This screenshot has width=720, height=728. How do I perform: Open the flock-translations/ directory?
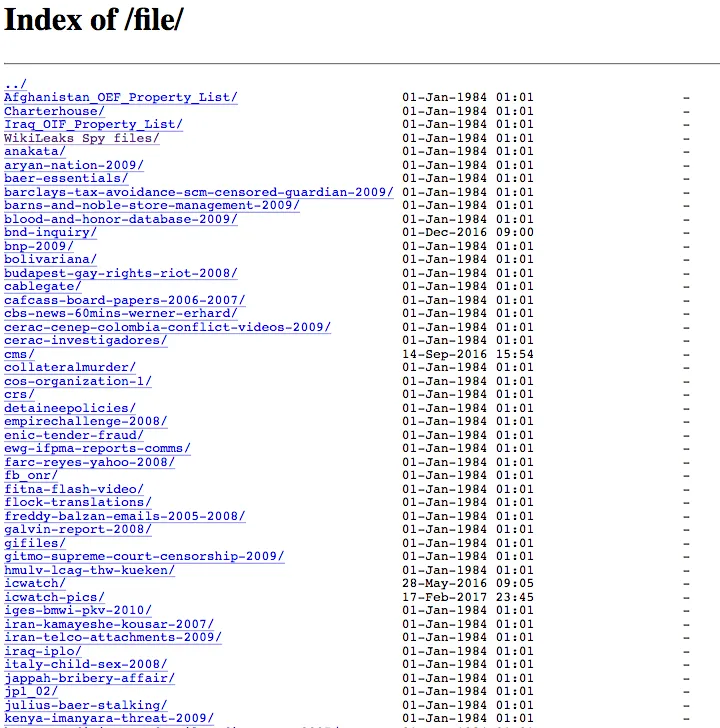tap(78, 501)
